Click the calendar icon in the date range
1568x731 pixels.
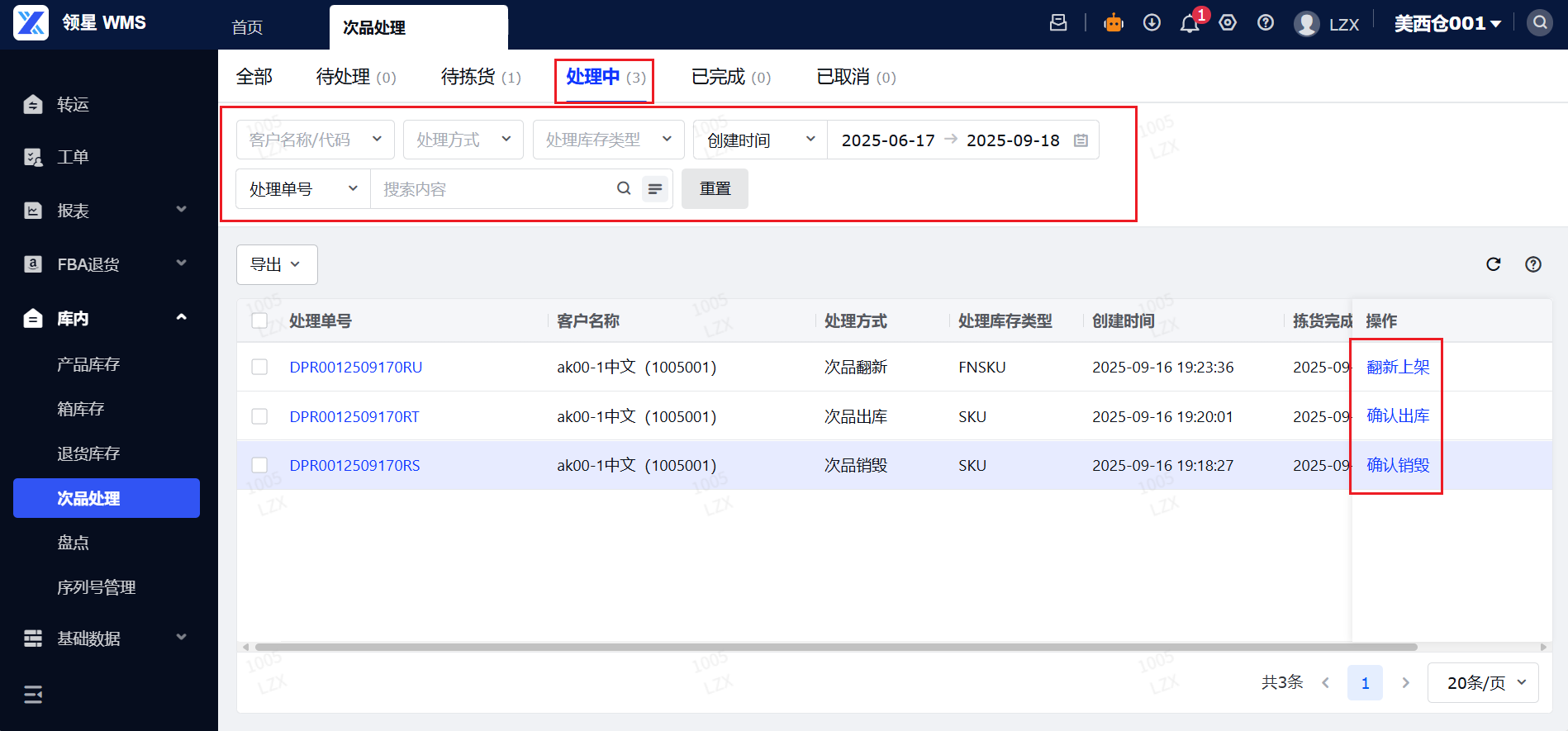click(x=1081, y=140)
